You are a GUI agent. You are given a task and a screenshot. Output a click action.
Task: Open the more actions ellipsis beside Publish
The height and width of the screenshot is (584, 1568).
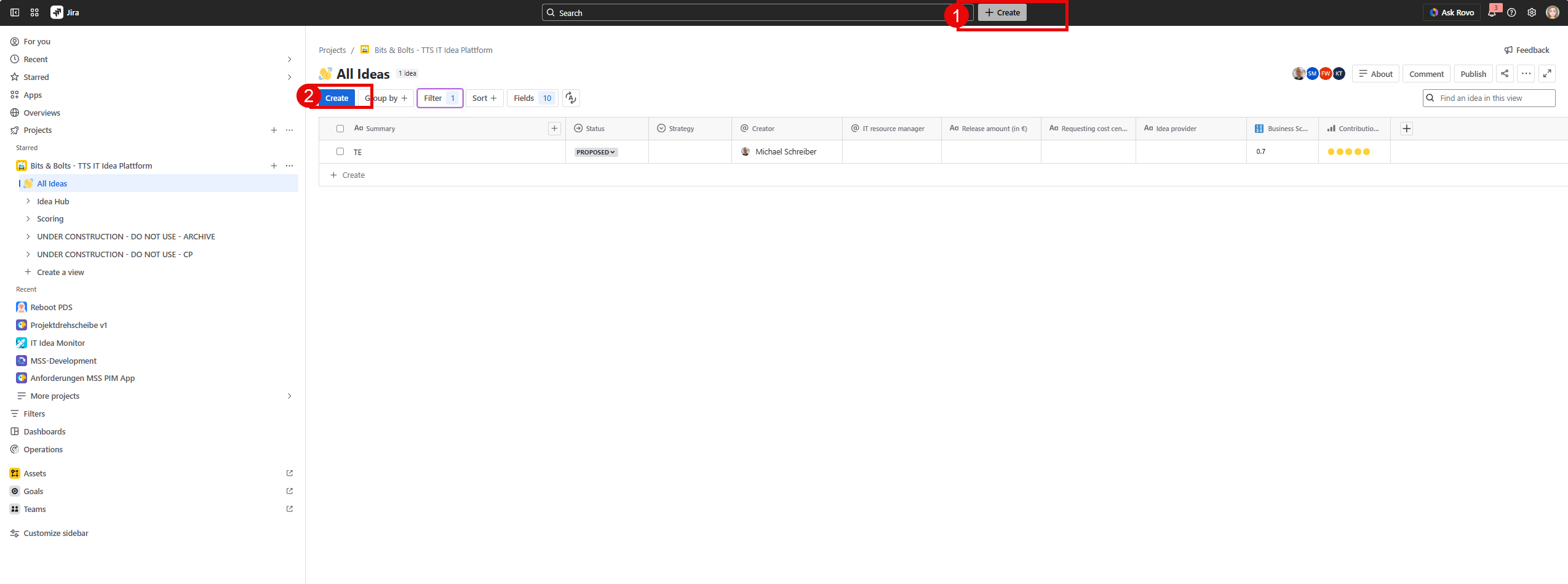(x=1526, y=74)
